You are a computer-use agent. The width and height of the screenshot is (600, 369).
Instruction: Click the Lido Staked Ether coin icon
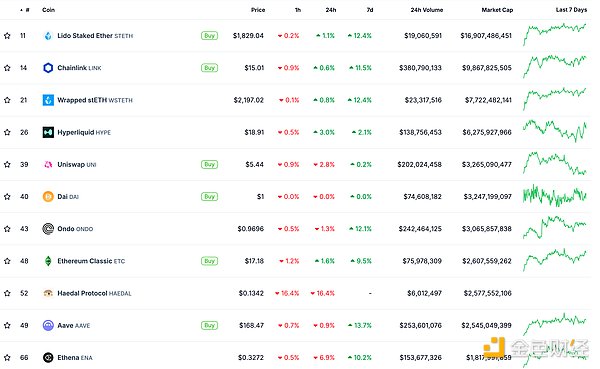pos(48,36)
